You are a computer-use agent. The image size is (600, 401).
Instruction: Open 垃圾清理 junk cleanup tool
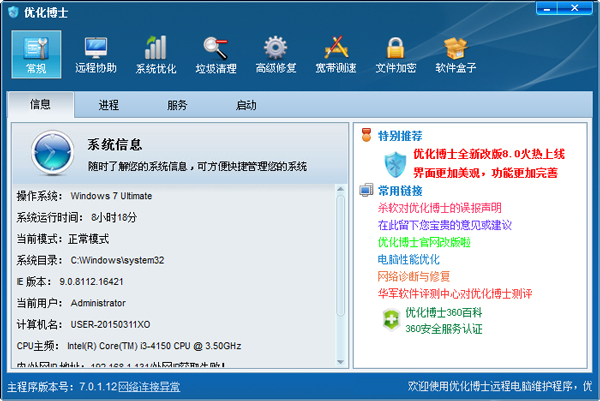point(216,54)
